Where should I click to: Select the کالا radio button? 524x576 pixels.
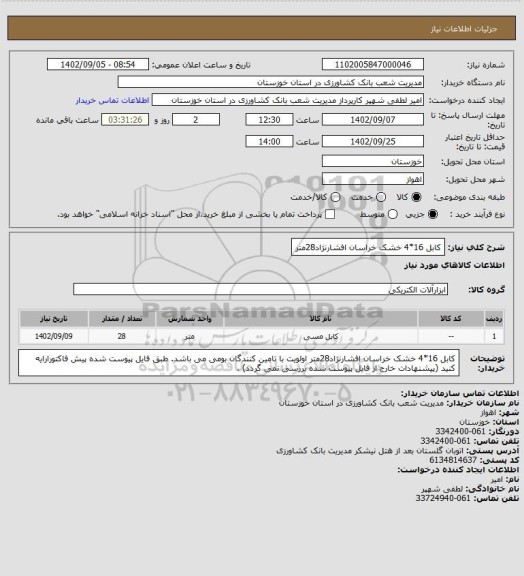tap(416, 197)
